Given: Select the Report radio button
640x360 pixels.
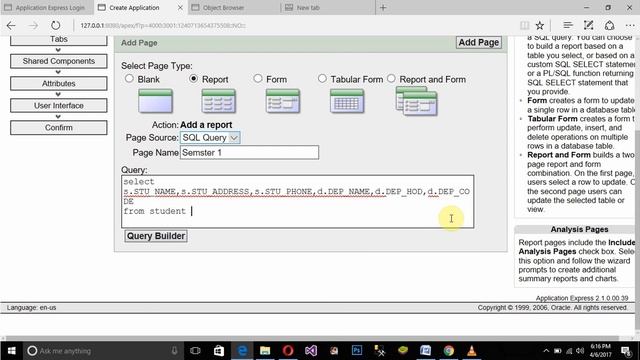Looking at the screenshot, I should (193, 78).
